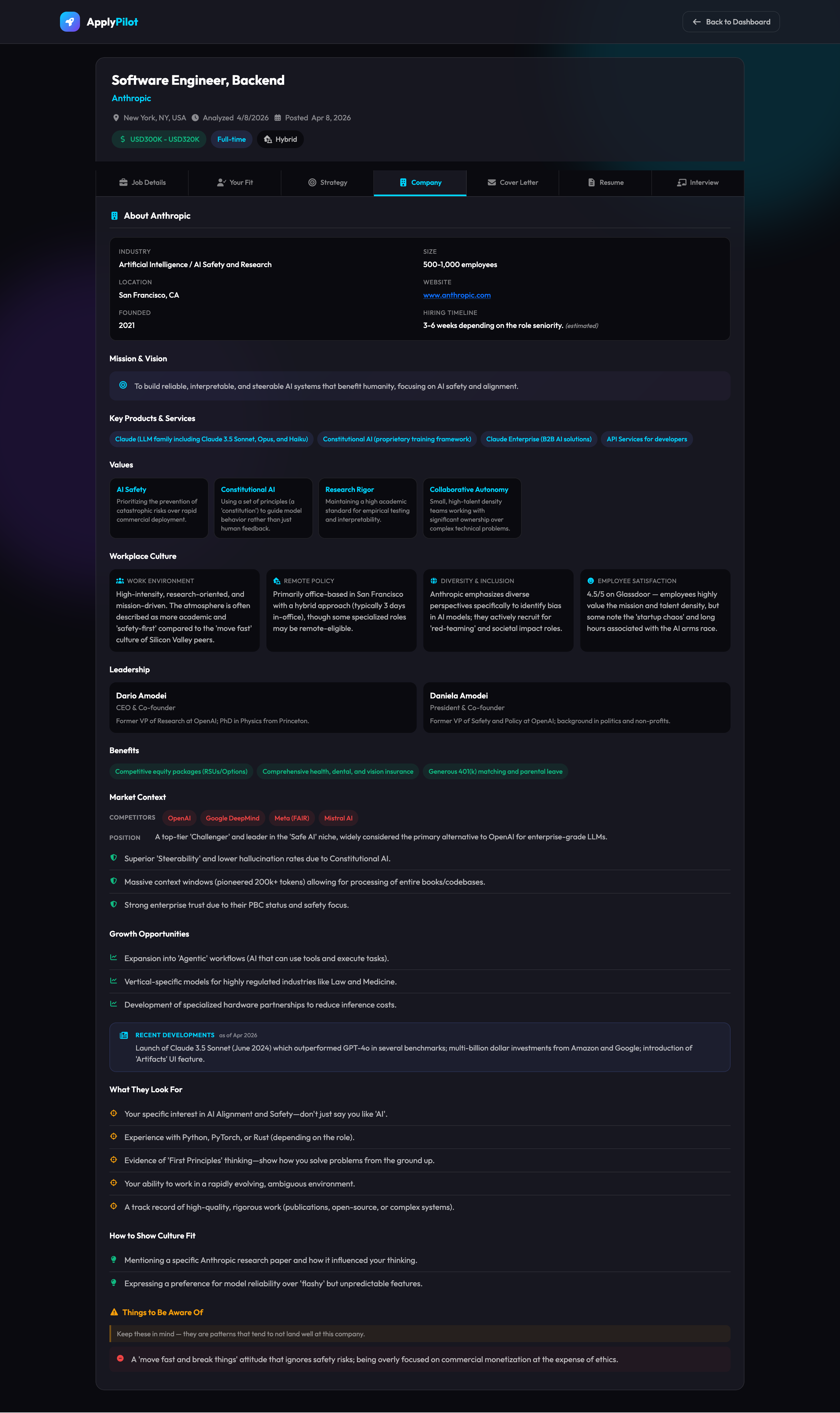
Task: Click the dollar sign salary icon
Action: [x=123, y=139]
